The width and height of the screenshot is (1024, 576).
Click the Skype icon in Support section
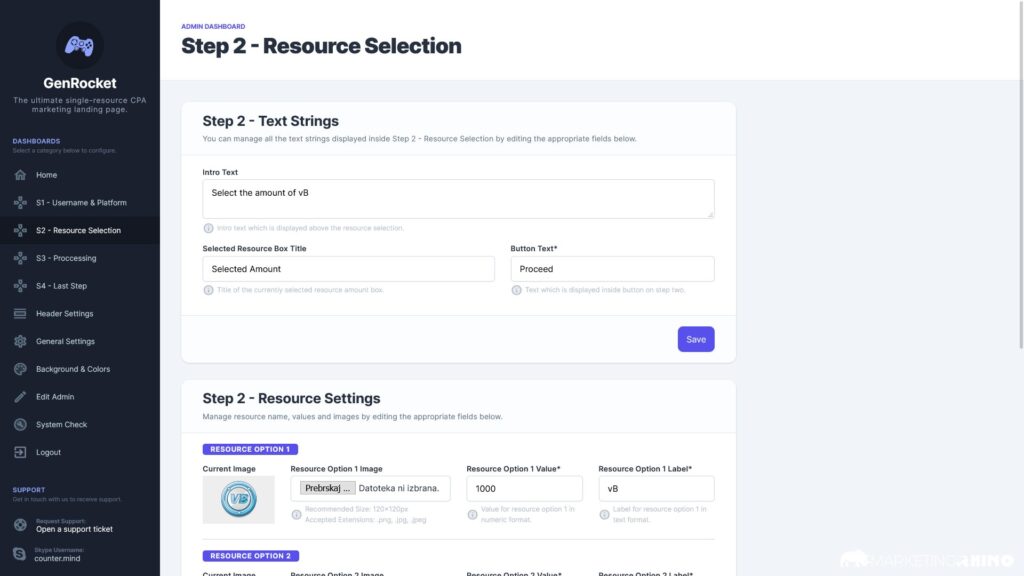tap(20, 553)
